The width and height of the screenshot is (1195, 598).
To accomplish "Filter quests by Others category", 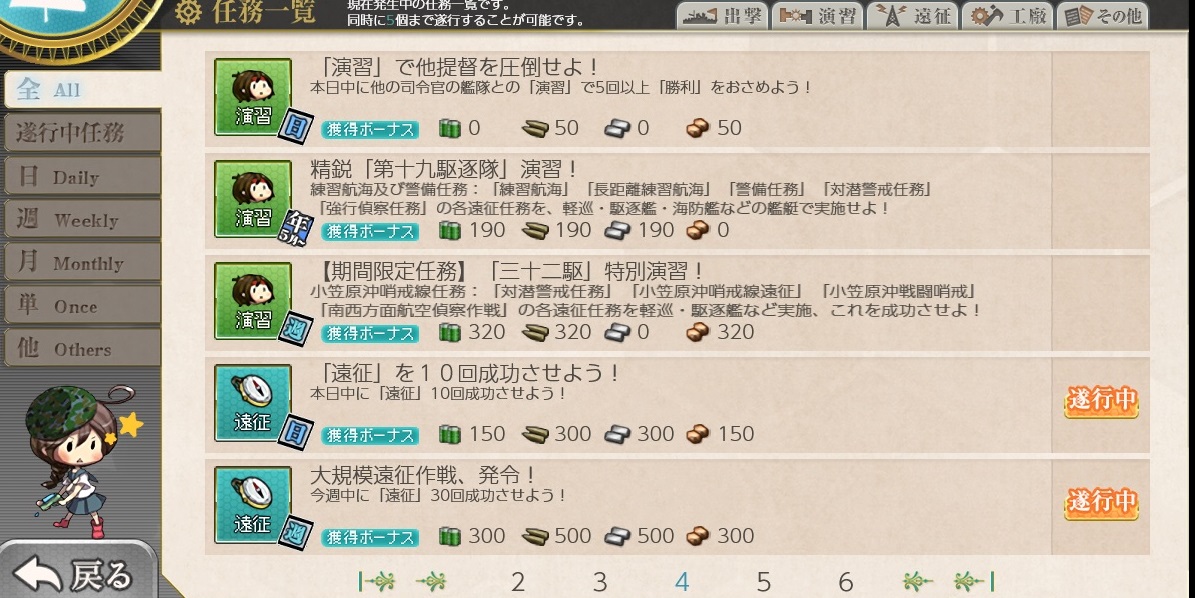I will [x=82, y=349].
